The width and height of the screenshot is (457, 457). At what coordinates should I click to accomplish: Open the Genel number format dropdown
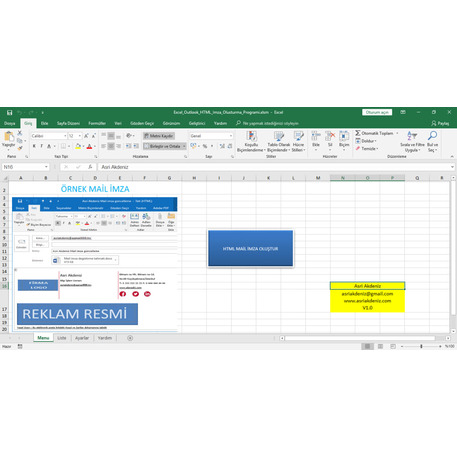click(231, 136)
